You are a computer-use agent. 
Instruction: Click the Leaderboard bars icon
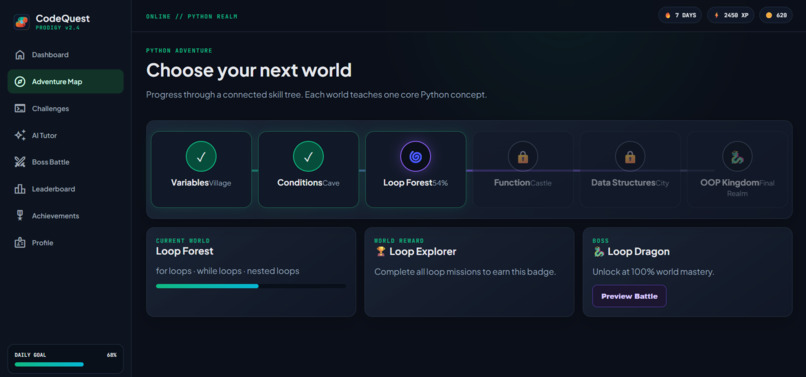coord(20,189)
